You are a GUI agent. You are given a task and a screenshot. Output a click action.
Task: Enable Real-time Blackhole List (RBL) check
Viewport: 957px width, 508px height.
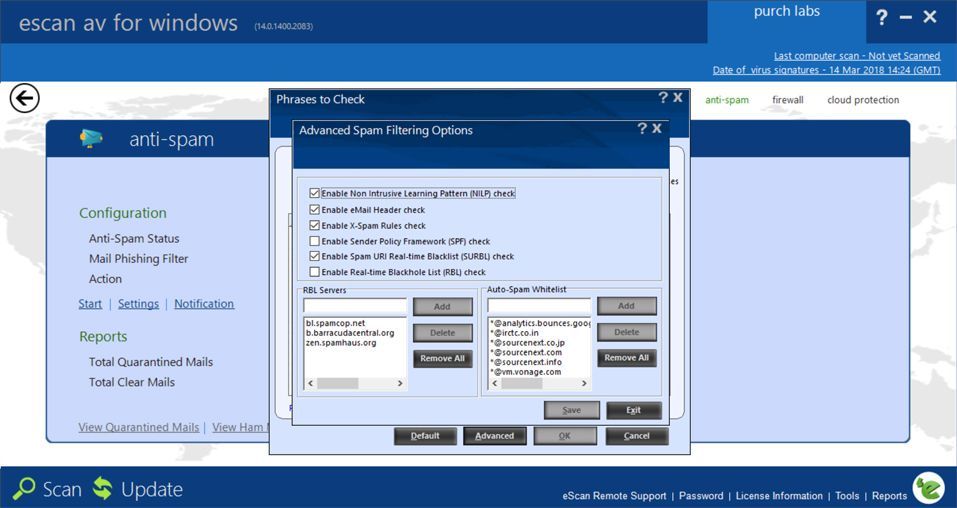tap(314, 272)
